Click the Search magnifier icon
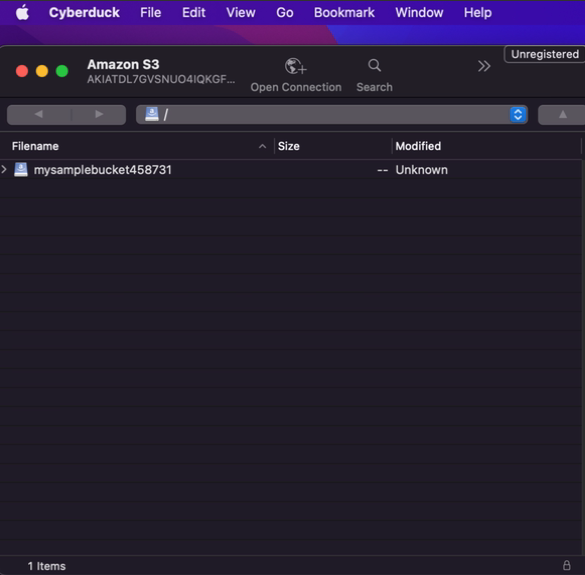 click(x=374, y=66)
